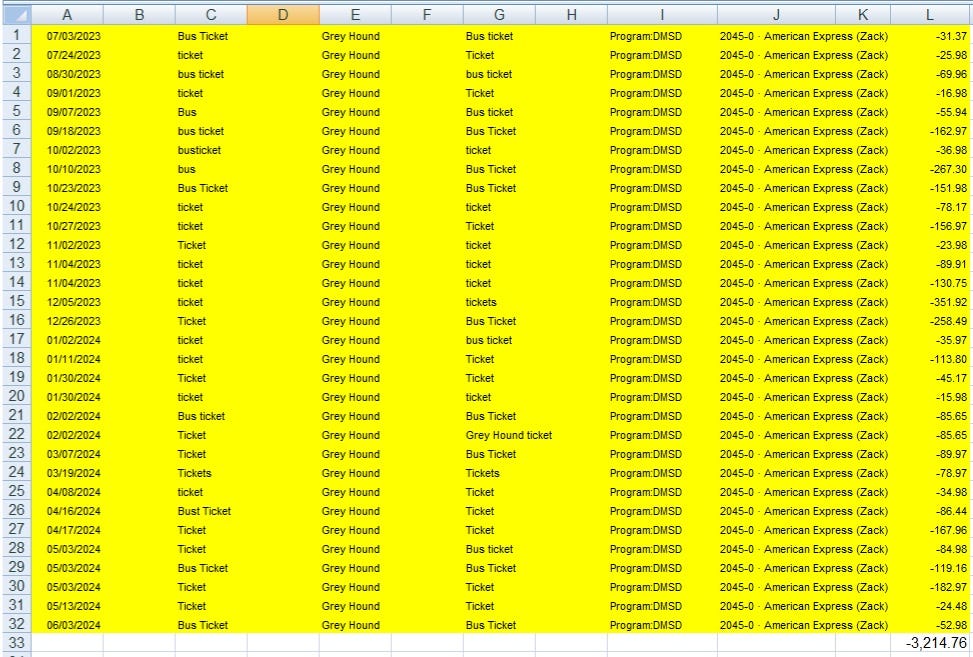Screen dimensions: 973x657
Task: Click 'Program:DMSD' cell in row 1
Action: [662, 36]
